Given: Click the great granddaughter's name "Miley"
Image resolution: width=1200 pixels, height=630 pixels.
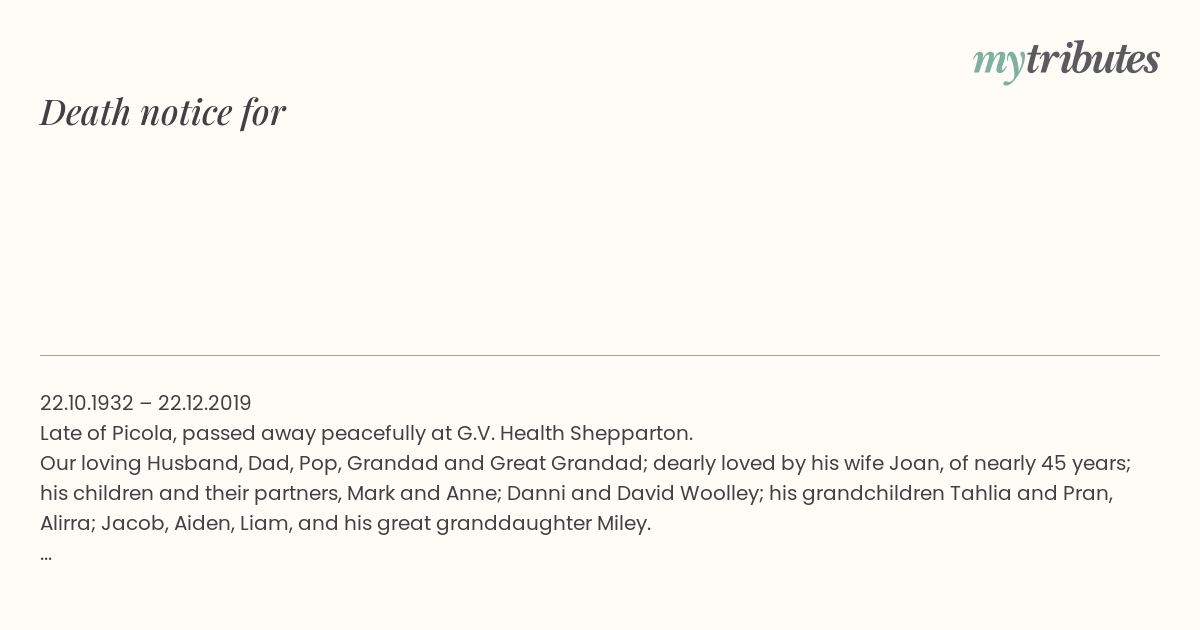Looking at the screenshot, I should pos(624,523).
